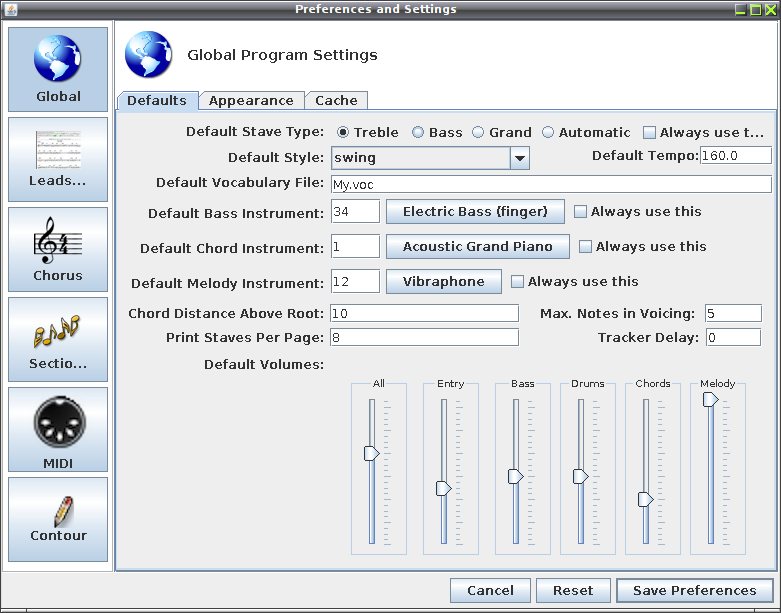Toggle the Always use this stave type checkbox

coord(703,132)
